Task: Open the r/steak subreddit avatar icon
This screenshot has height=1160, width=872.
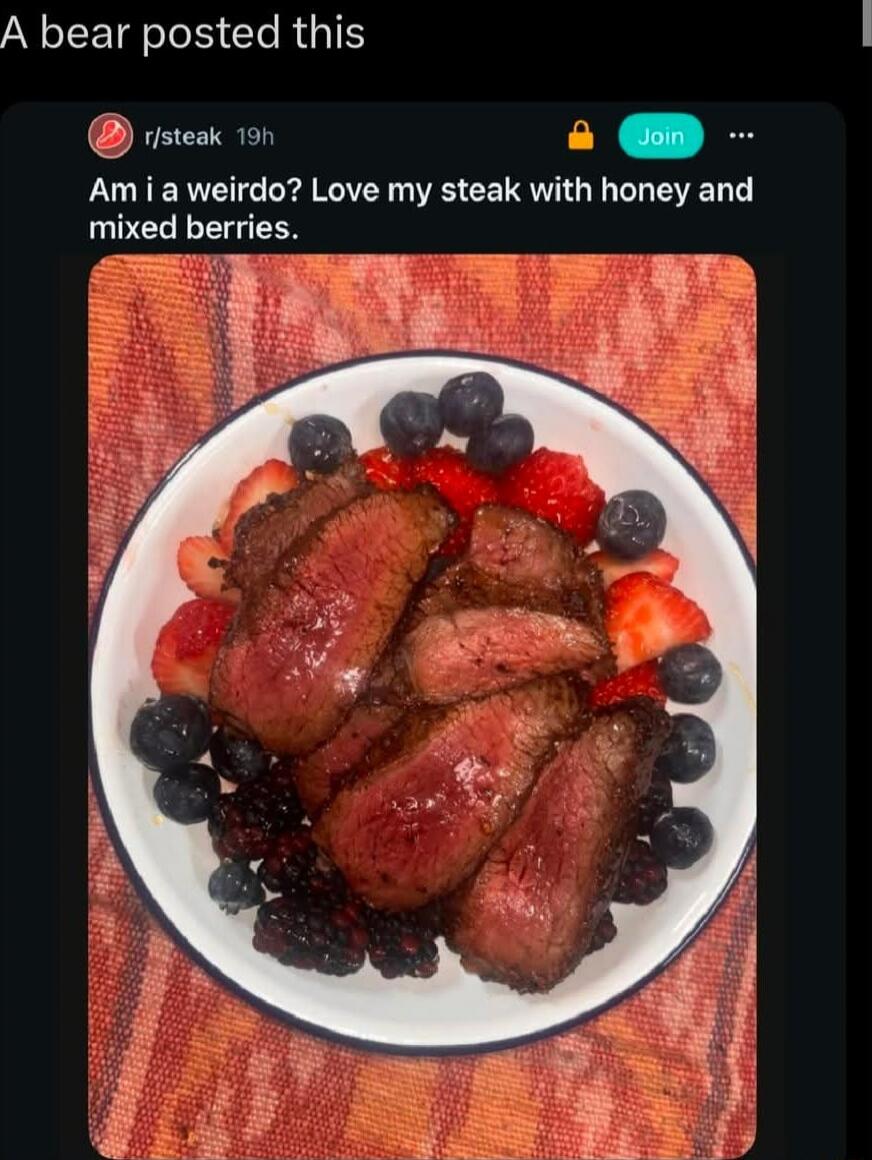Action: tap(111, 136)
